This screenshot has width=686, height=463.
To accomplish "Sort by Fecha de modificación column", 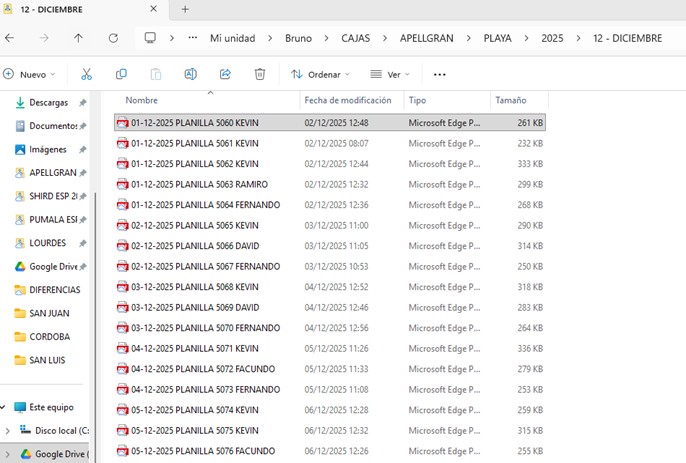I will pyautogui.click(x=348, y=100).
